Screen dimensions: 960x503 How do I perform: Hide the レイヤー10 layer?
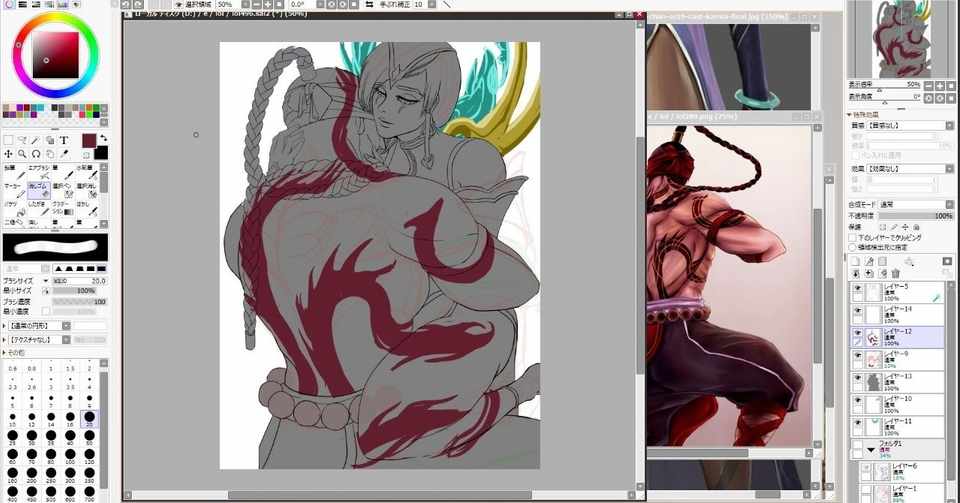(858, 401)
